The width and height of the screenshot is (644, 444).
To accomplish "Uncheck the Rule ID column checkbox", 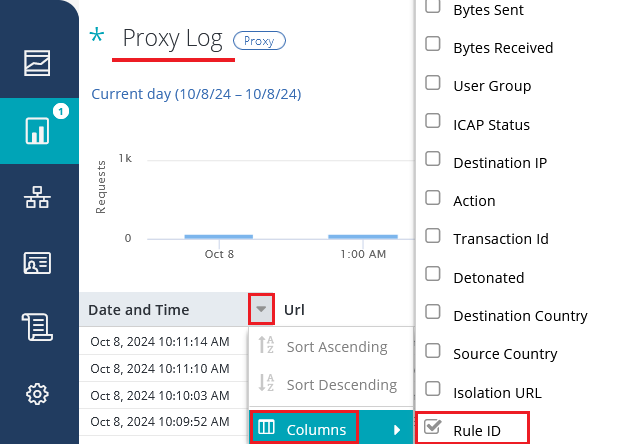I will click(x=433, y=427).
